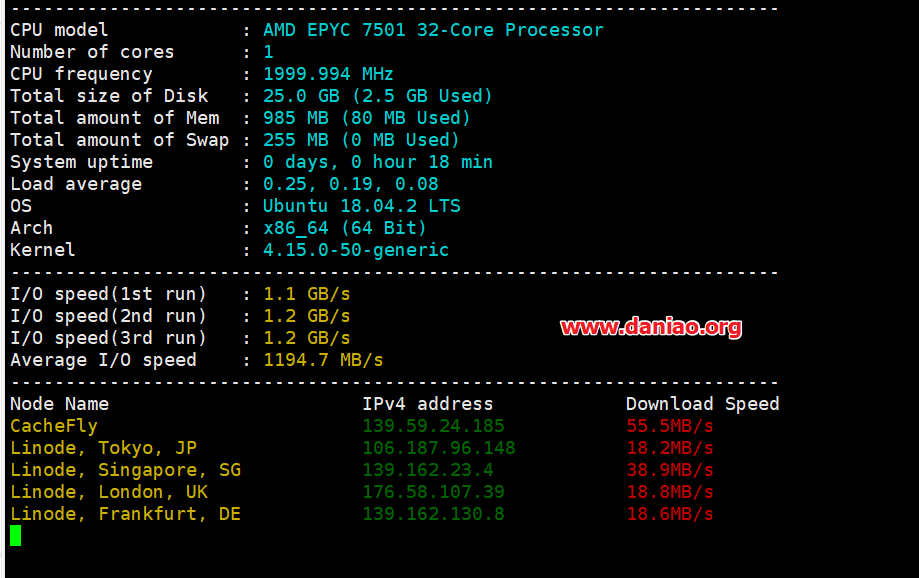Click the Linode, Tokyo, JP entry
The height and width of the screenshot is (578, 919).
point(104,448)
